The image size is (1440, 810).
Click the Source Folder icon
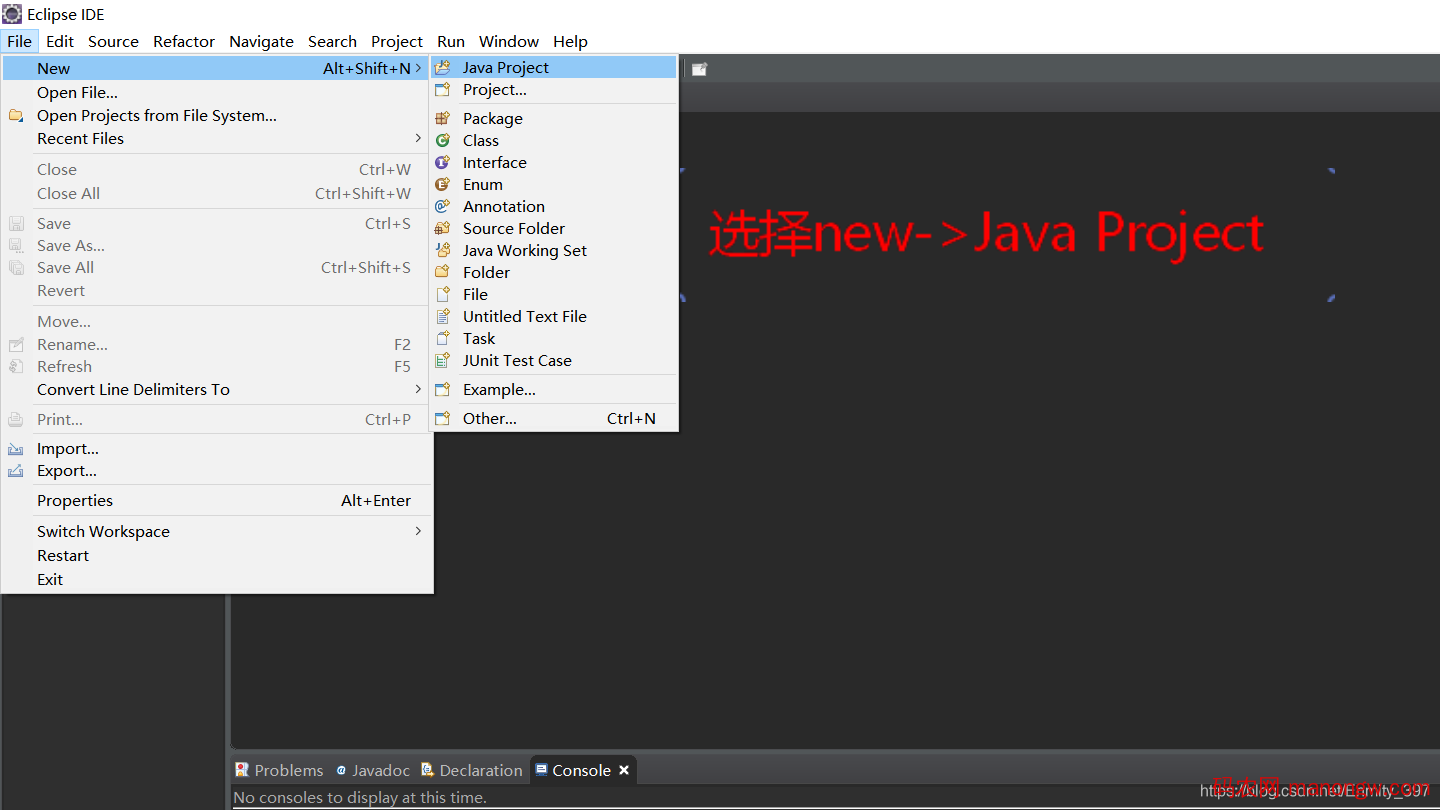pyautogui.click(x=442, y=228)
